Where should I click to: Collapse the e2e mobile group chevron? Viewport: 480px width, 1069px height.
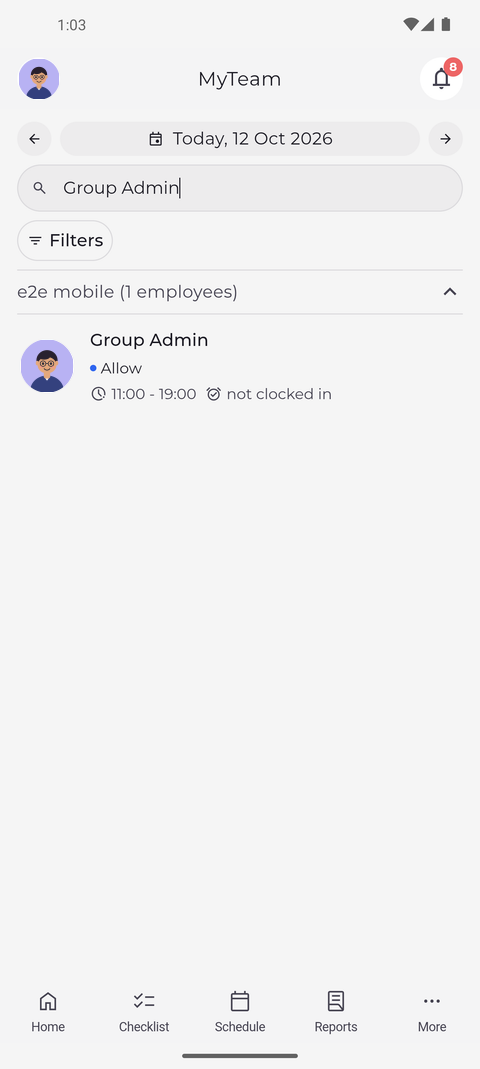tap(449, 292)
